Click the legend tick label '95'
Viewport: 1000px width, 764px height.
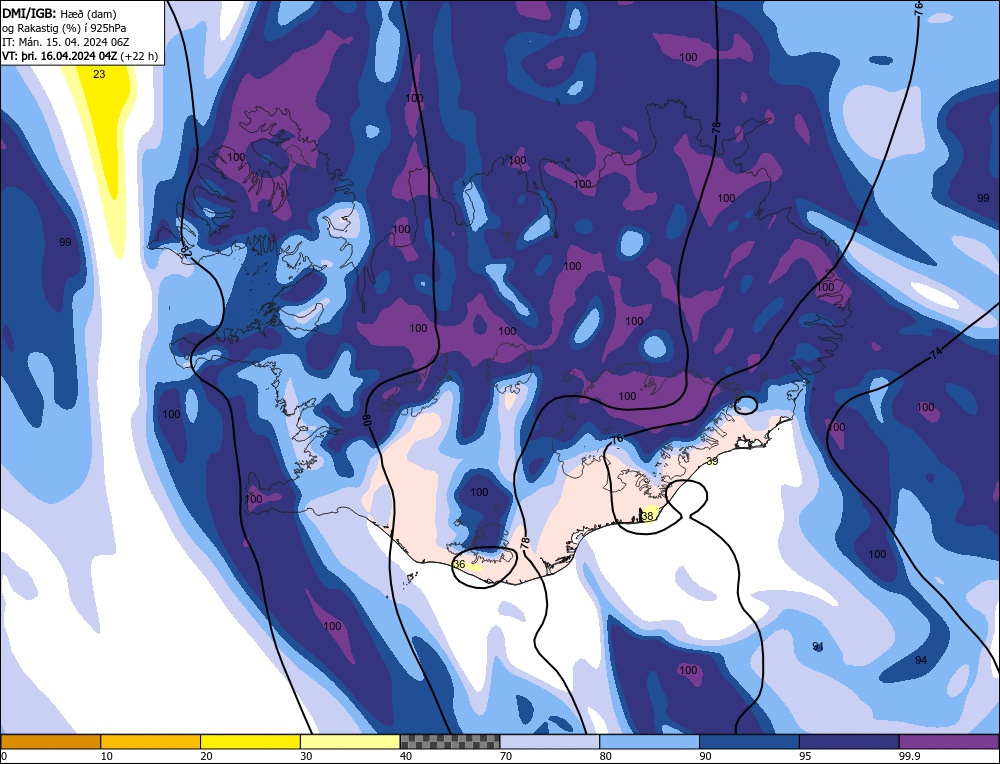tap(805, 756)
